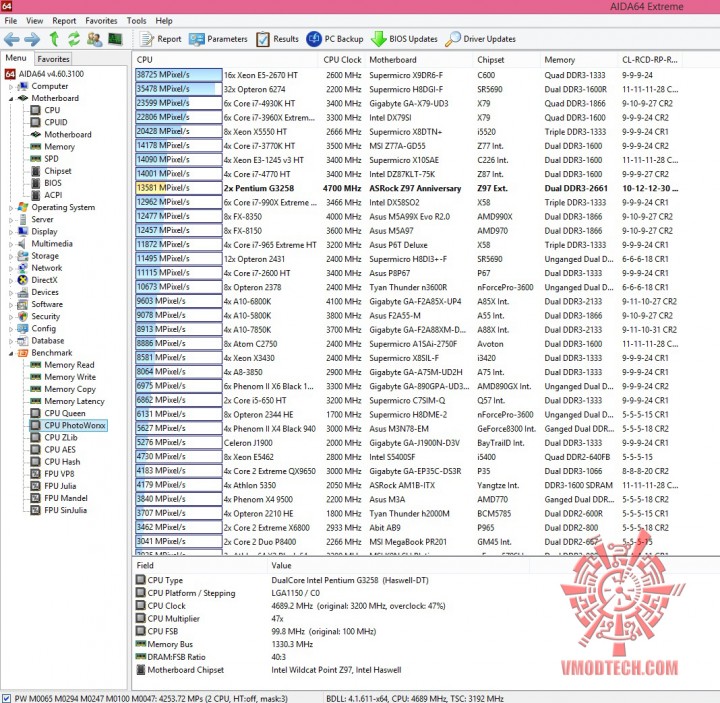Select FPU Julia benchmark
The image size is (720, 703).
[54, 486]
